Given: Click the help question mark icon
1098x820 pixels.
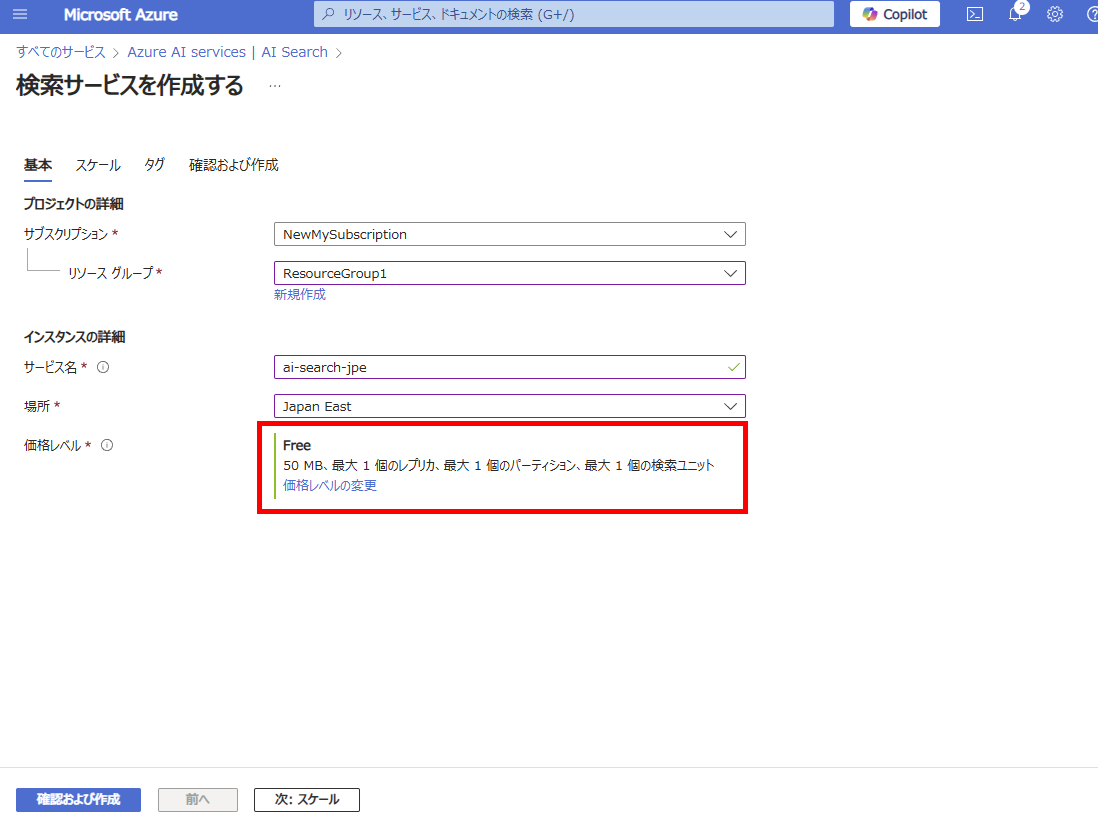Looking at the screenshot, I should click(x=1091, y=15).
